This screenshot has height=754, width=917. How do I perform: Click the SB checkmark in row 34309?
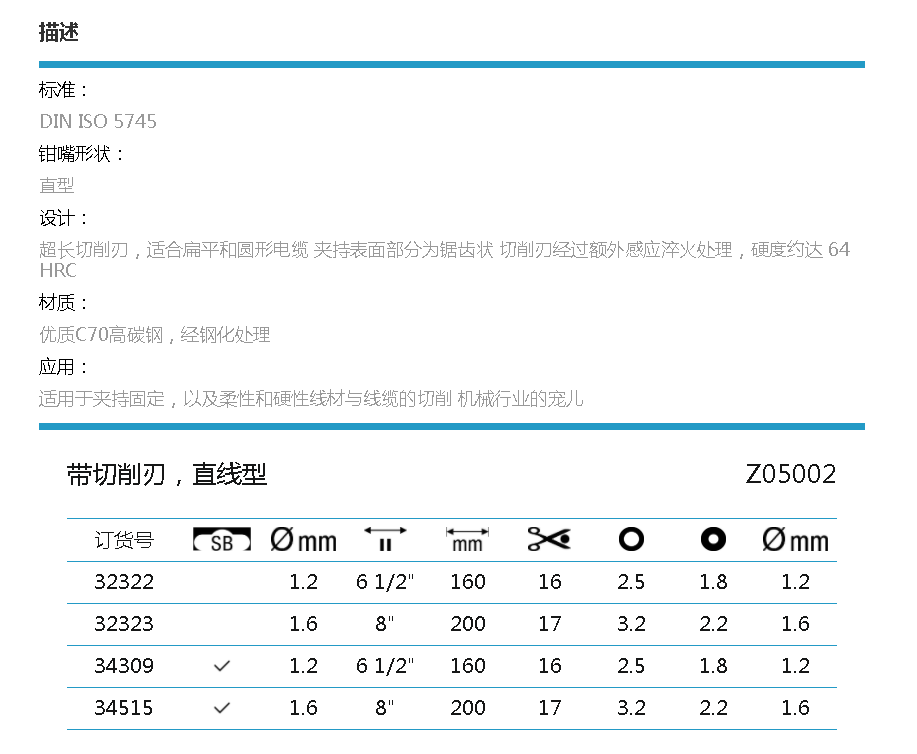pyautogui.click(x=222, y=666)
